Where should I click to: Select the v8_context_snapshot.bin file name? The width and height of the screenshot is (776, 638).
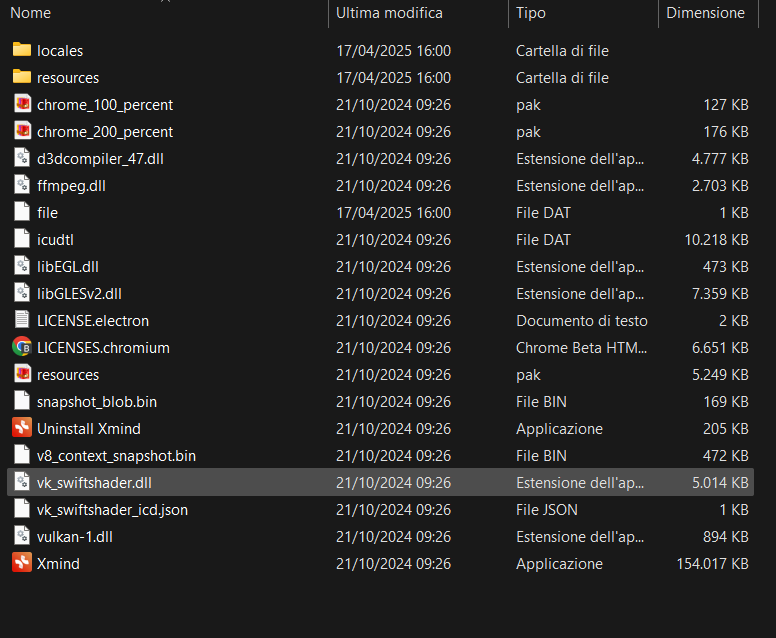click(116, 455)
